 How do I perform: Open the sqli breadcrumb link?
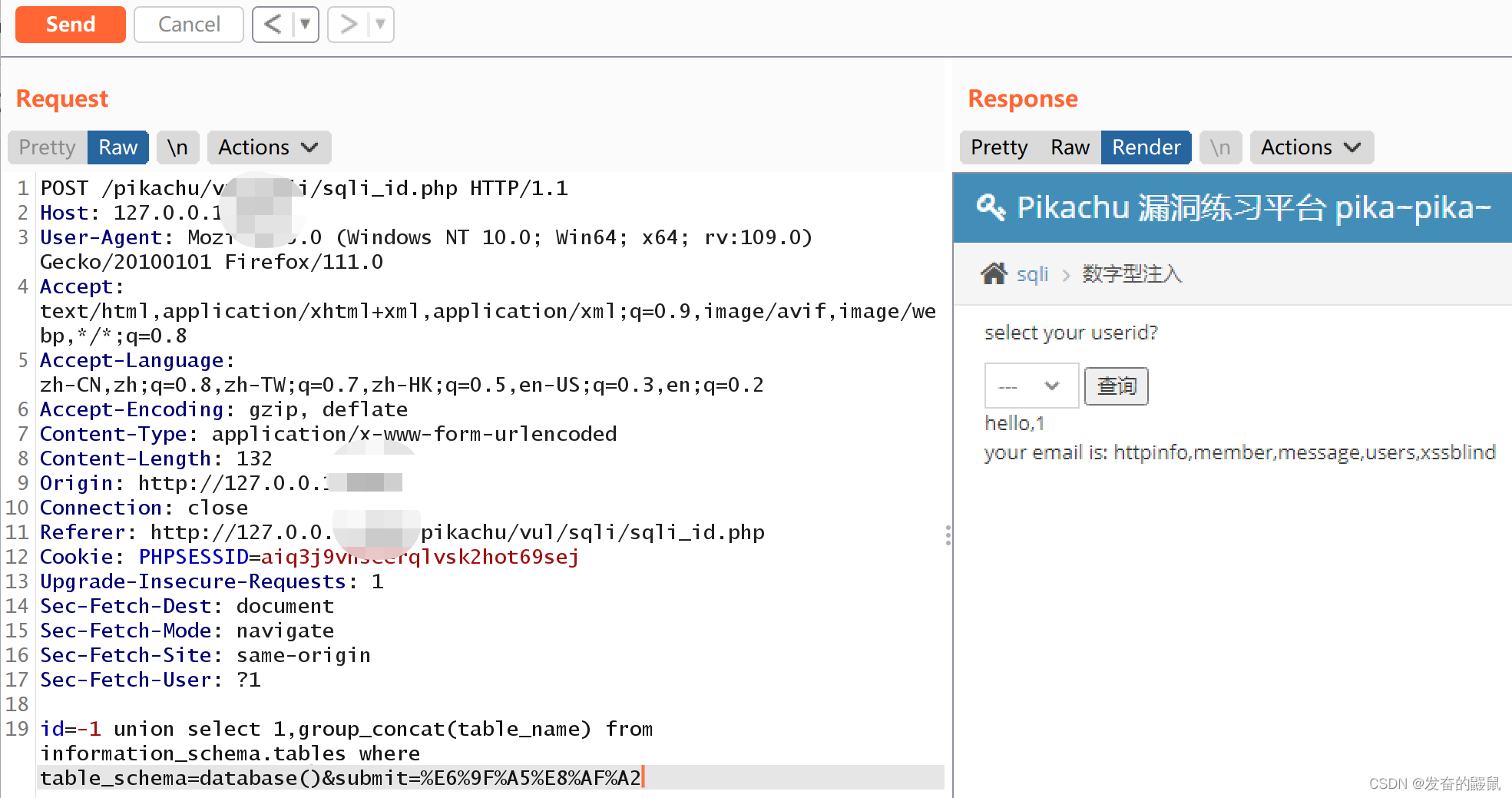tap(1032, 273)
